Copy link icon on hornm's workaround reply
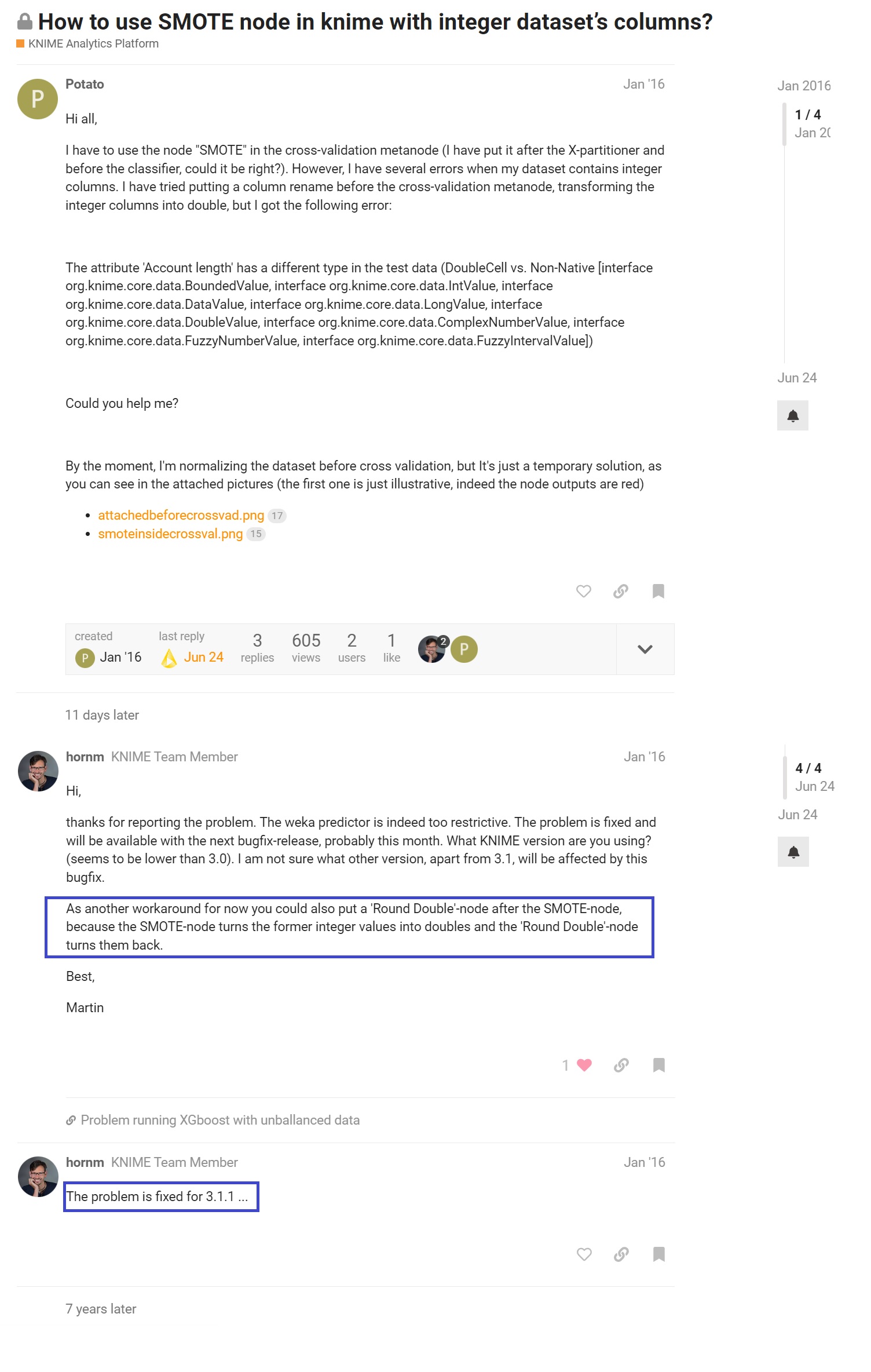This screenshot has height=1372, width=871. pos(621,1065)
